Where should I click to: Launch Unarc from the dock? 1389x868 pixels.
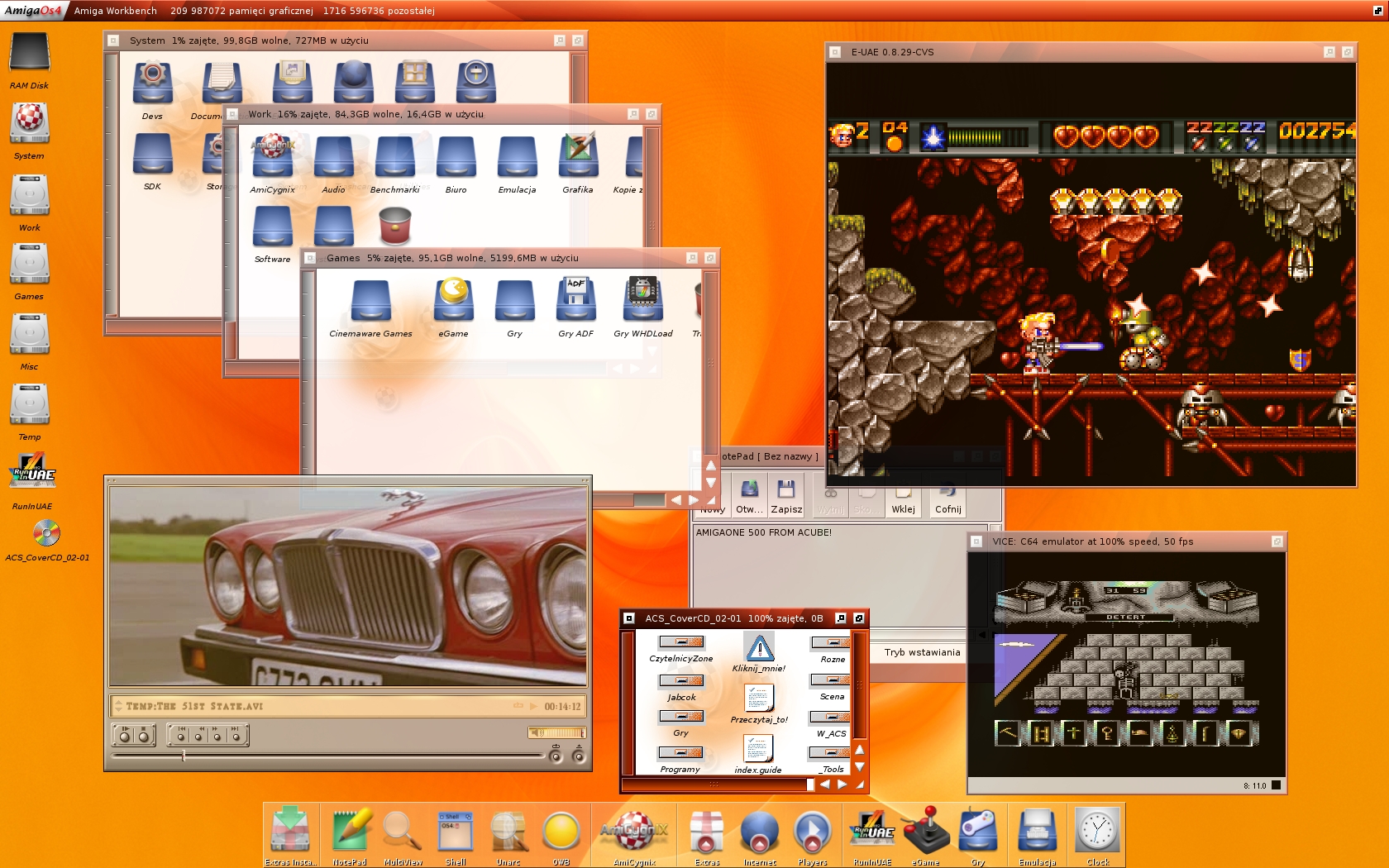pyautogui.click(x=508, y=831)
